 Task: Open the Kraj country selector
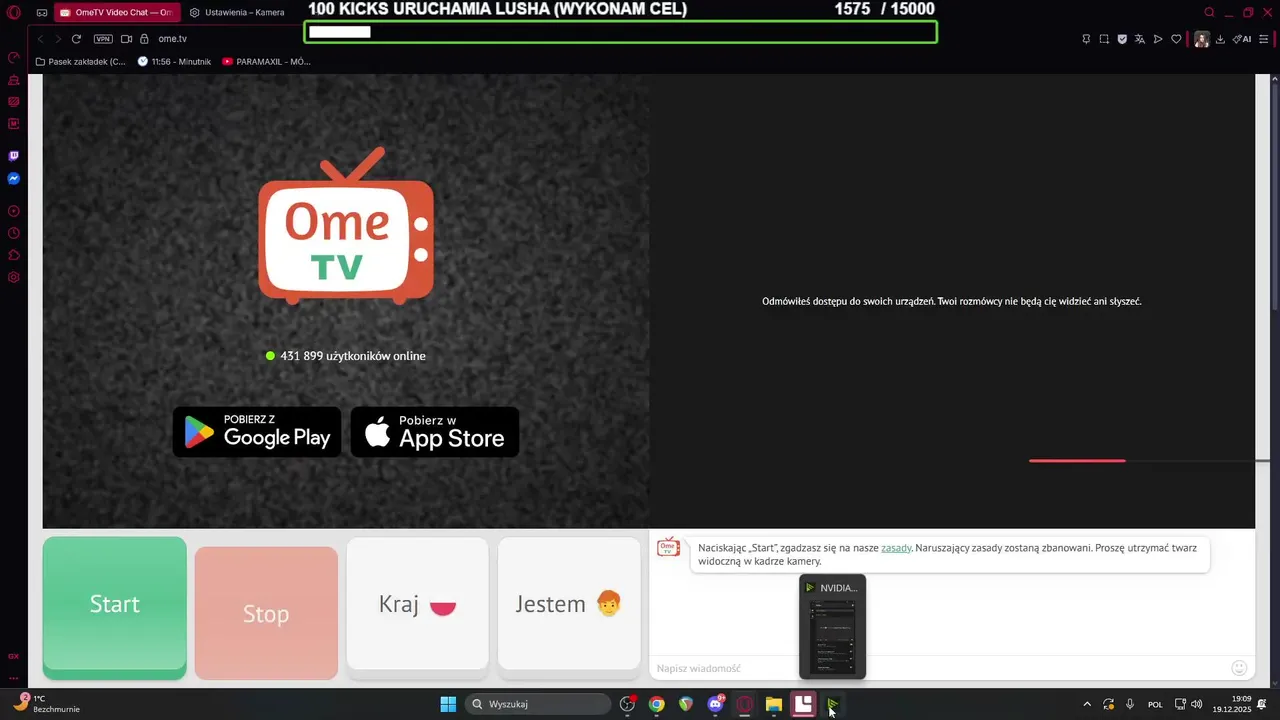click(x=418, y=604)
